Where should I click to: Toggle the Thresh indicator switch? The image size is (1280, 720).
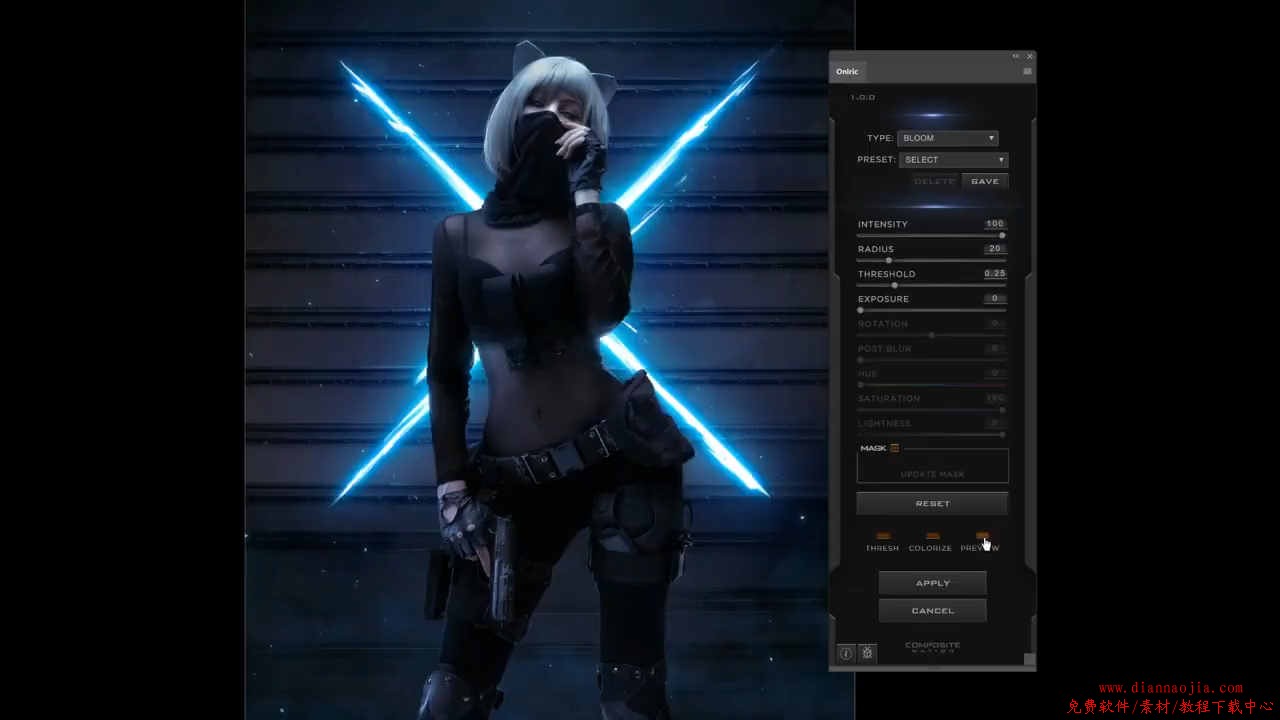[x=882, y=536]
